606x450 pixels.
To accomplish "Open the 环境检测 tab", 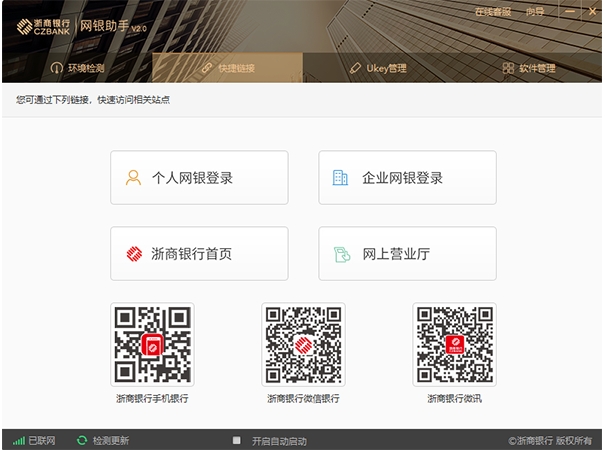I will click(x=77, y=68).
